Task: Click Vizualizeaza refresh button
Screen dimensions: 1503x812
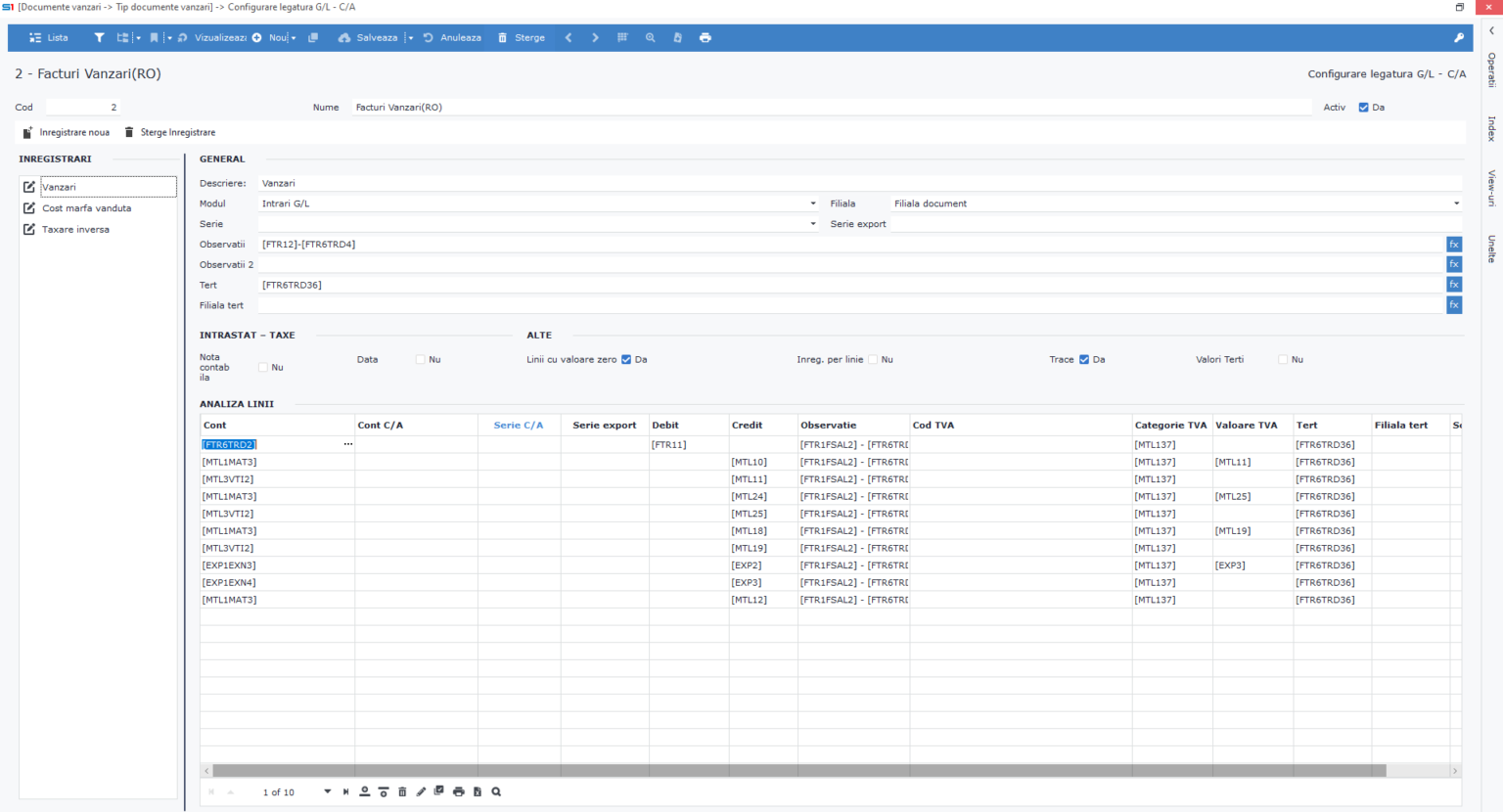Action: pyautogui.click(x=212, y=38)
